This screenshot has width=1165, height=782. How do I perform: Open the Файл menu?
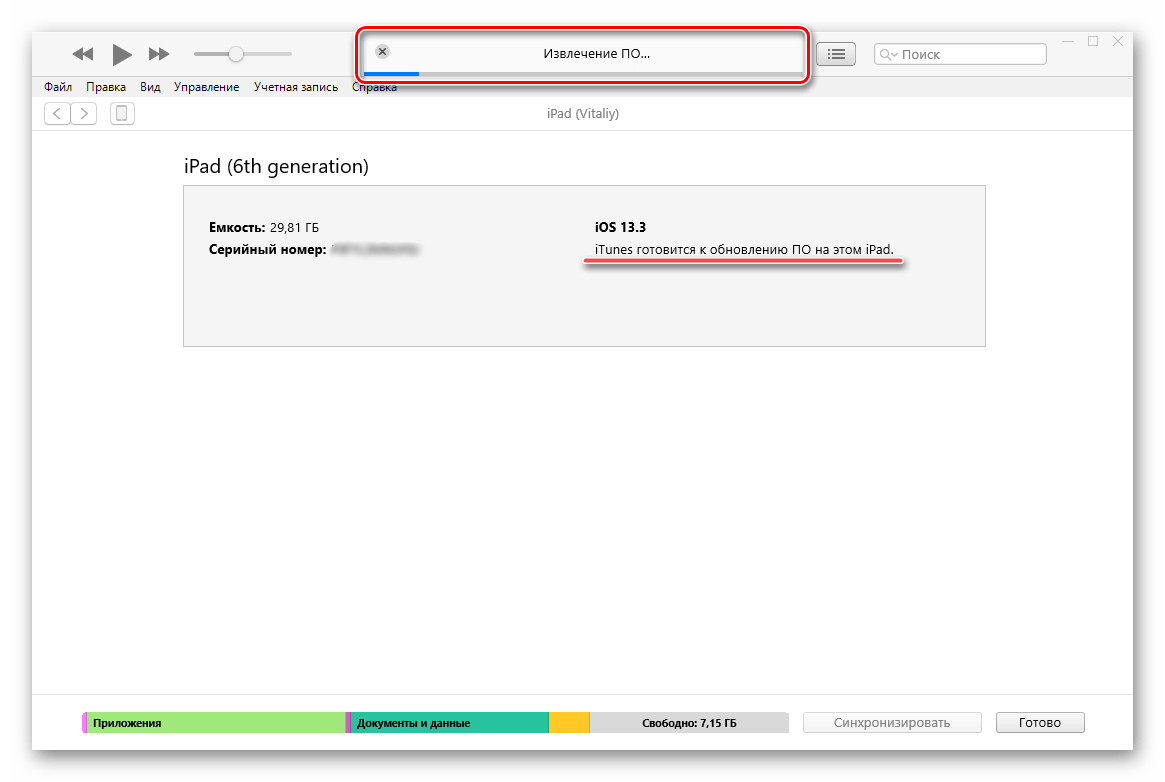(58, 87)
